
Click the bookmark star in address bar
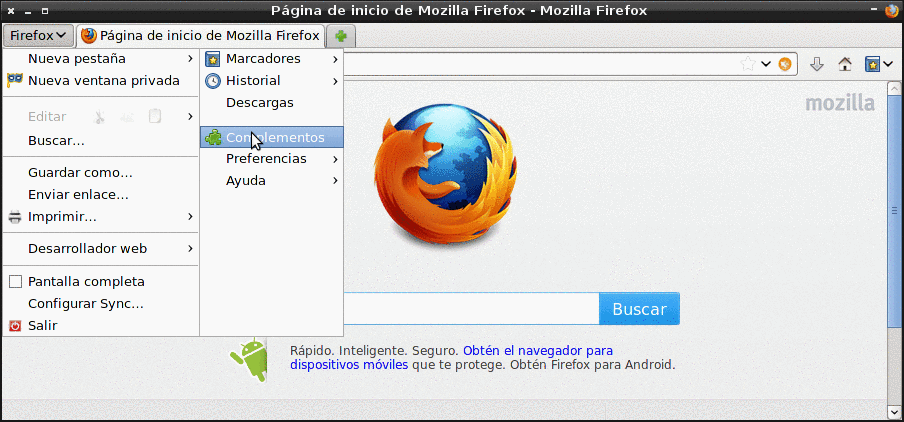tap(748, 64)
